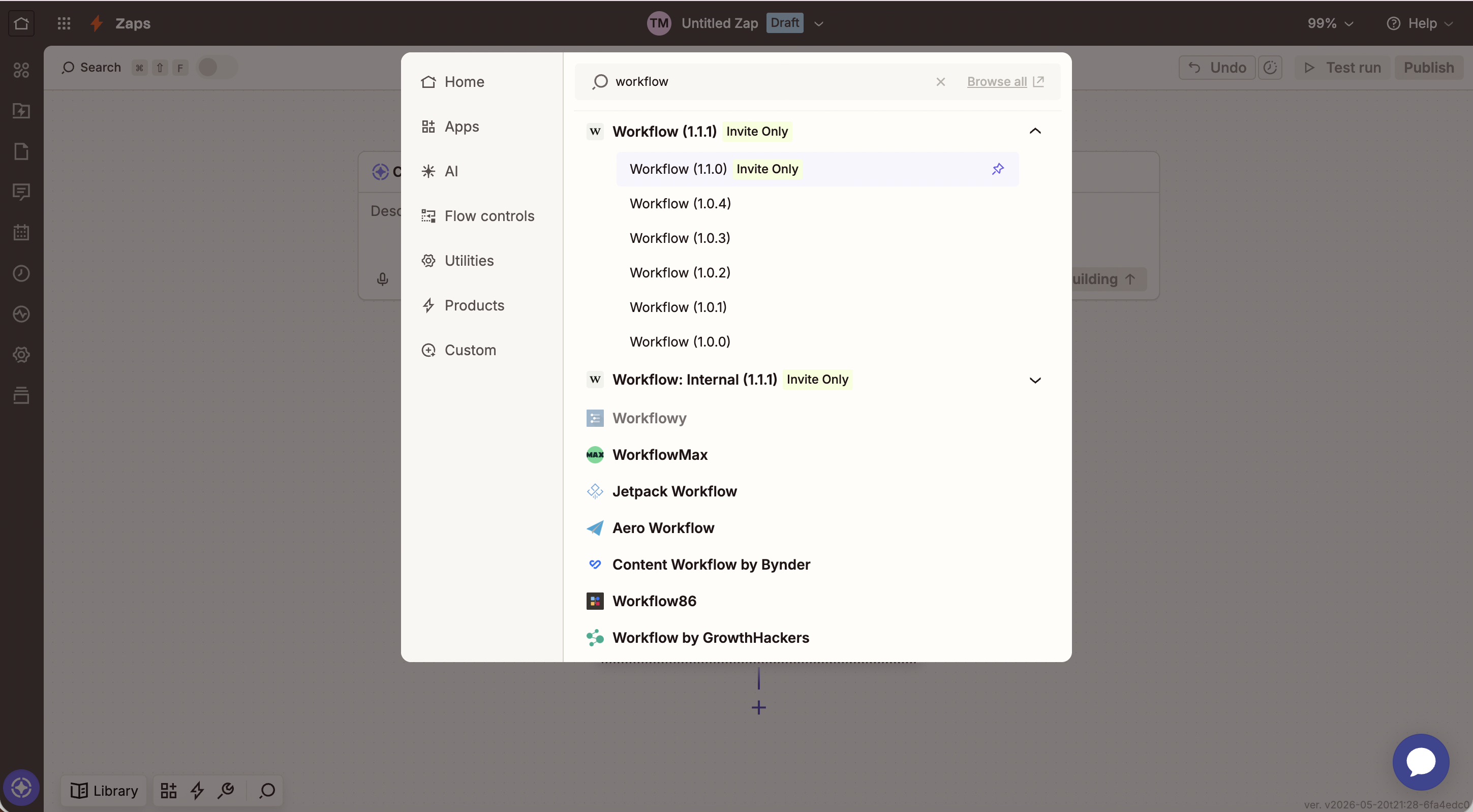Collapse the Workflow (1.1.1) version list
The width and height of the screenshot is (1473, 812).
pyautogui.click(x=1034, y=131)
